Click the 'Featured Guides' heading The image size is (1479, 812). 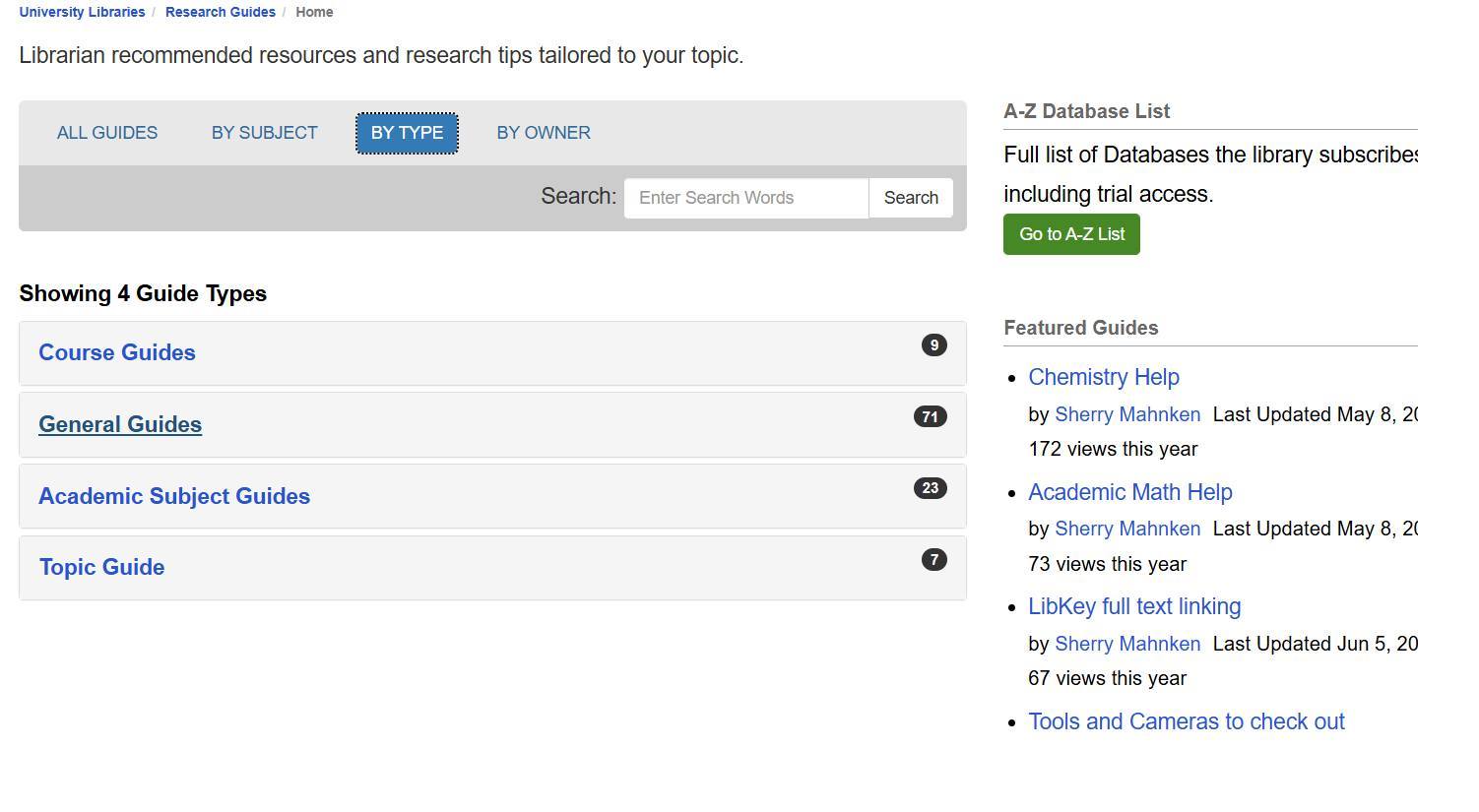[1080, 328]
